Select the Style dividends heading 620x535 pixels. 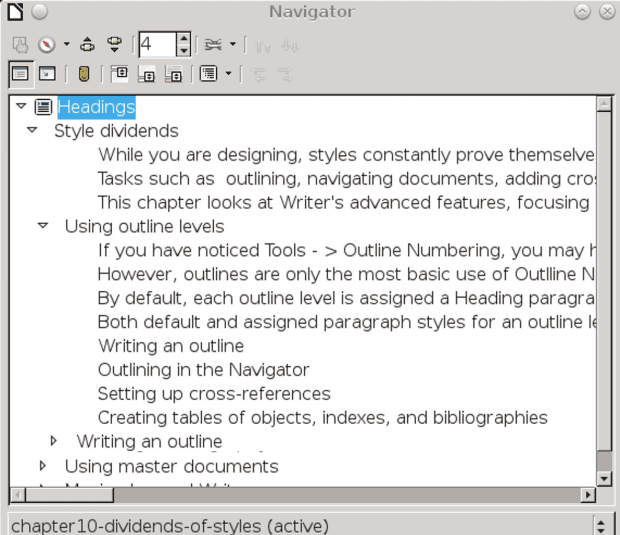(116, 131)
